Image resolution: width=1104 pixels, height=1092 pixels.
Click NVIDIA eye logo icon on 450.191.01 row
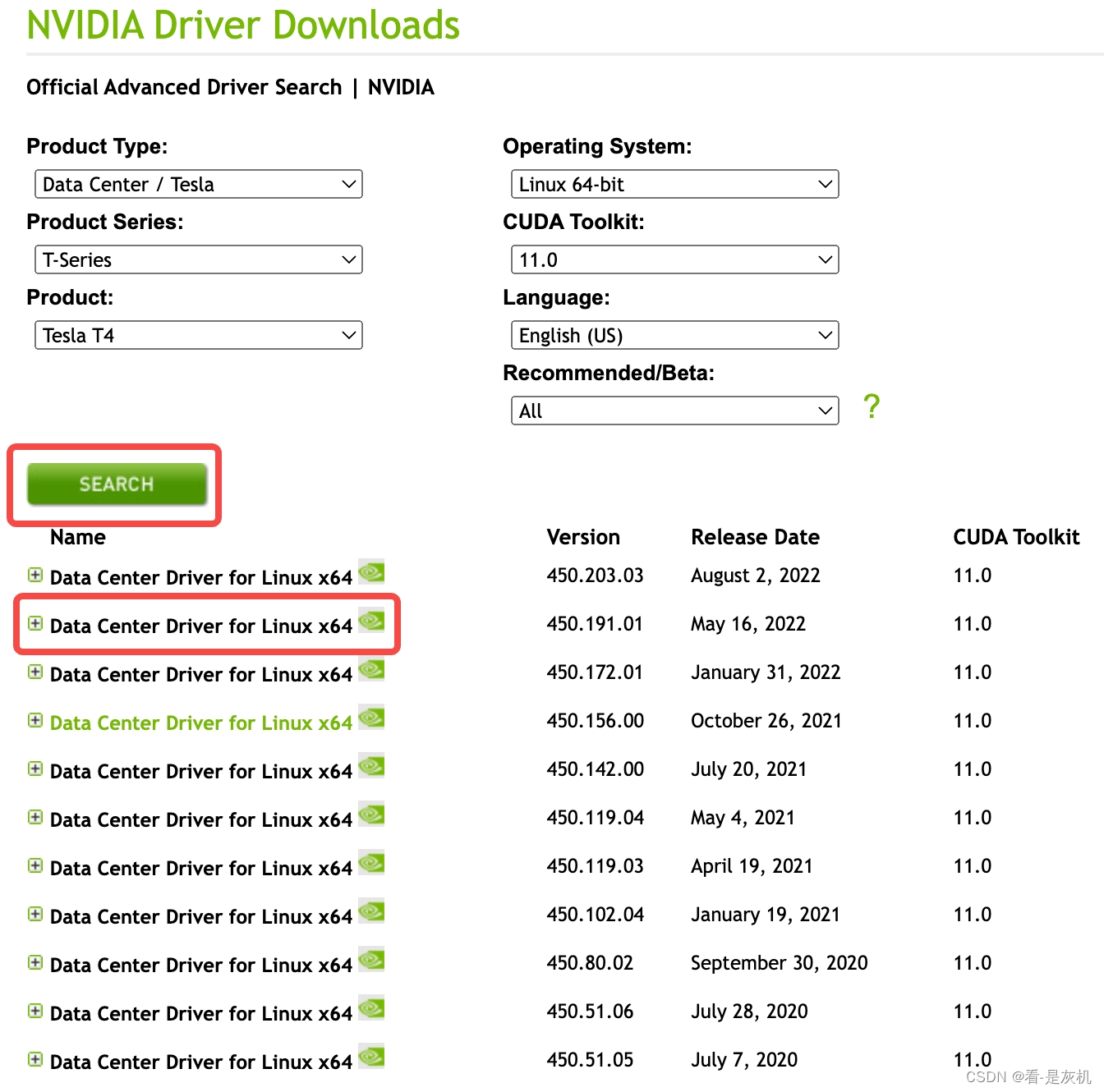[371, 620]
